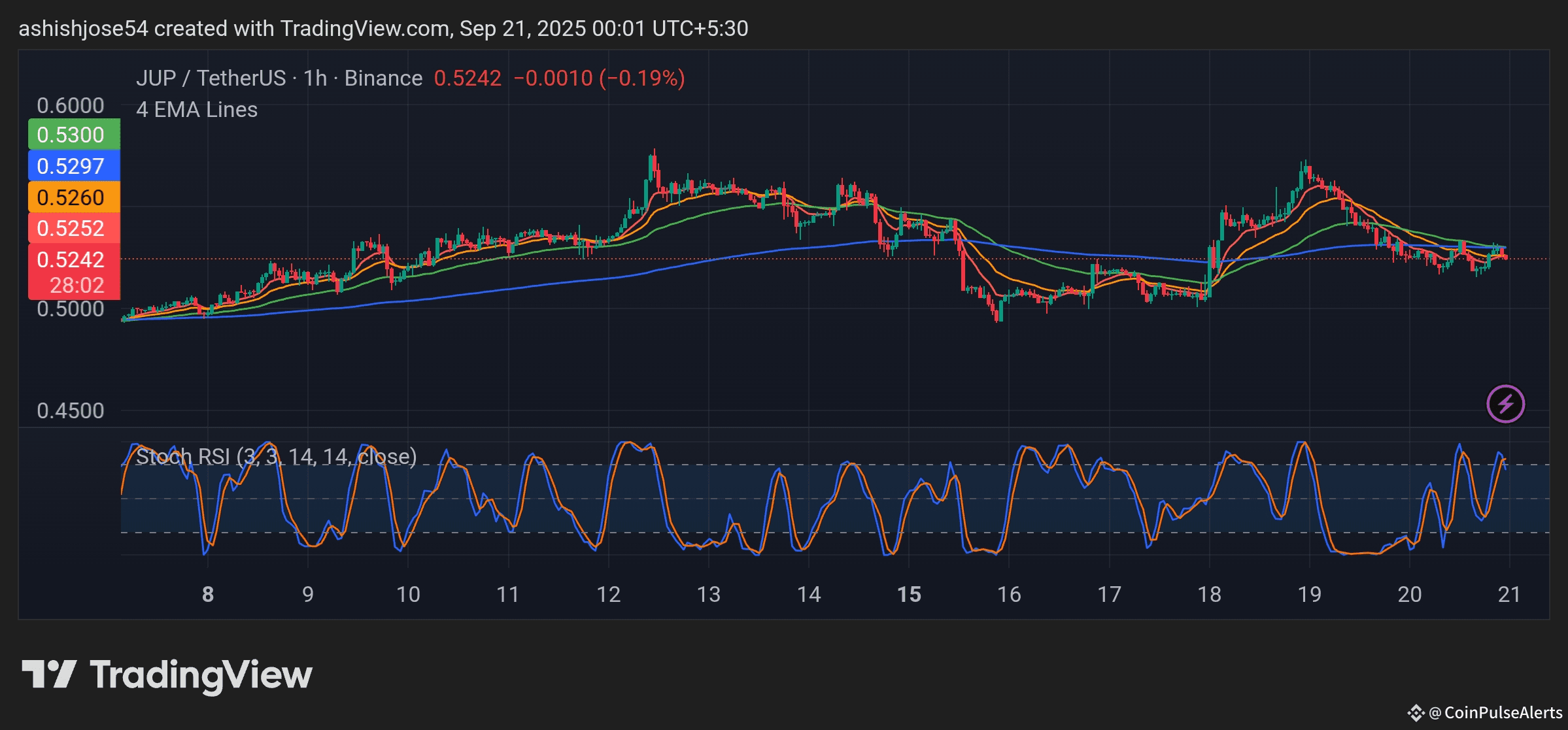Viewport: 1568px width, 730px height.
Task: Click the purple lightning bolt icon
Action: tap(1505, 404)
